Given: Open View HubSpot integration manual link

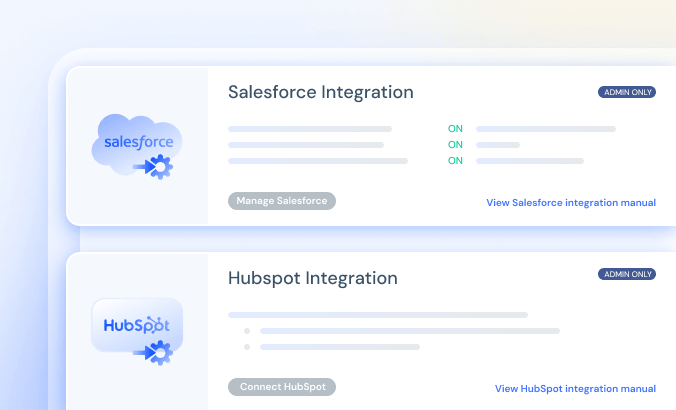Looking at the screenshot, I should (x=575, y=388).
